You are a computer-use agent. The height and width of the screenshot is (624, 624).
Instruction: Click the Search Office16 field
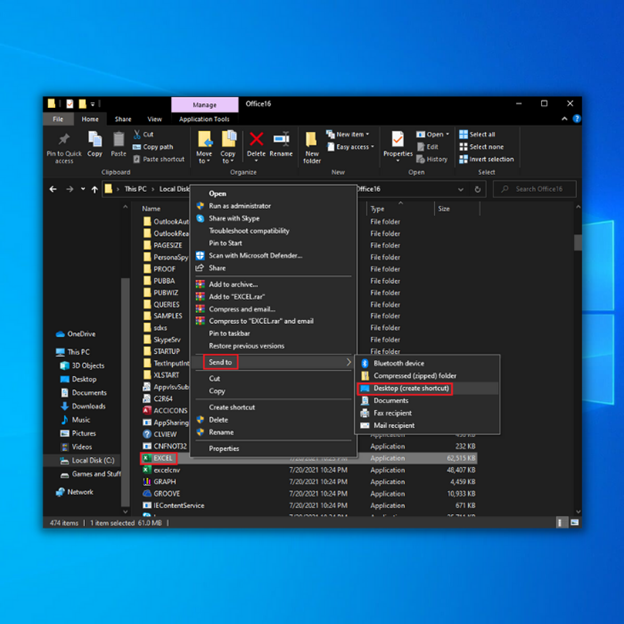point(534,189)
